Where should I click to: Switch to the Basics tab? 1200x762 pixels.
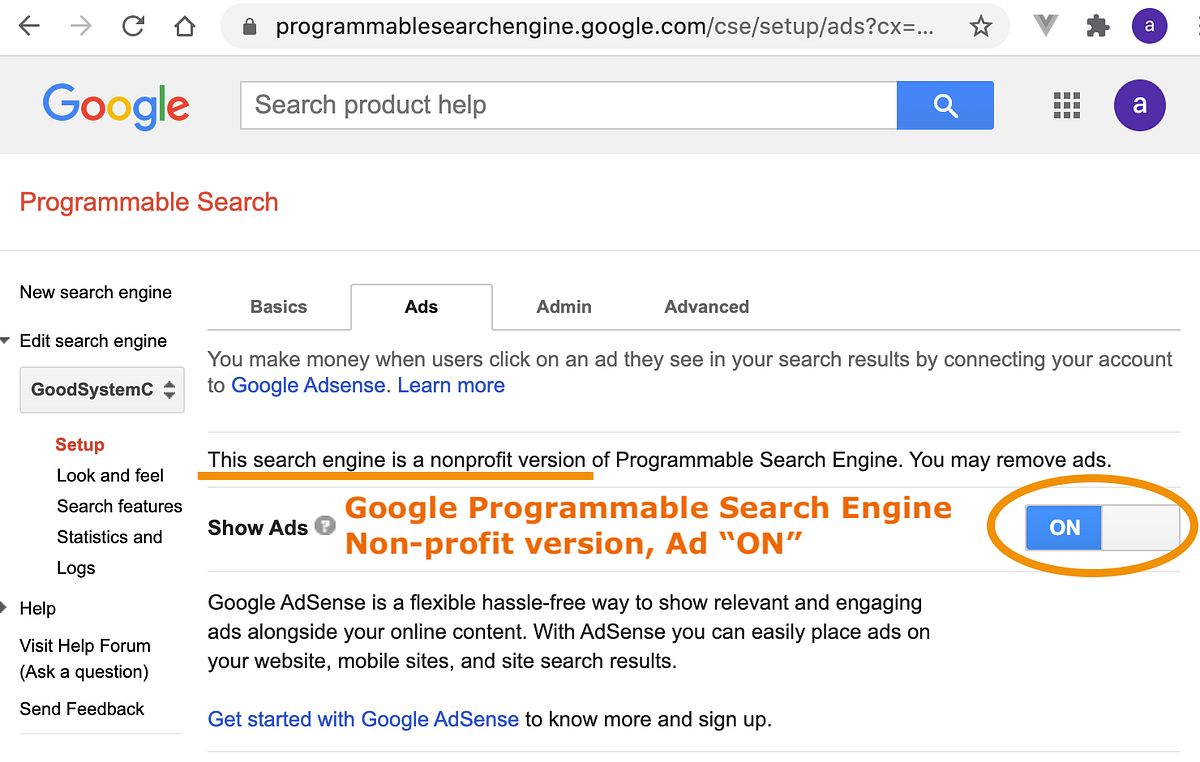pyautogui.click(x=279, y=307)
